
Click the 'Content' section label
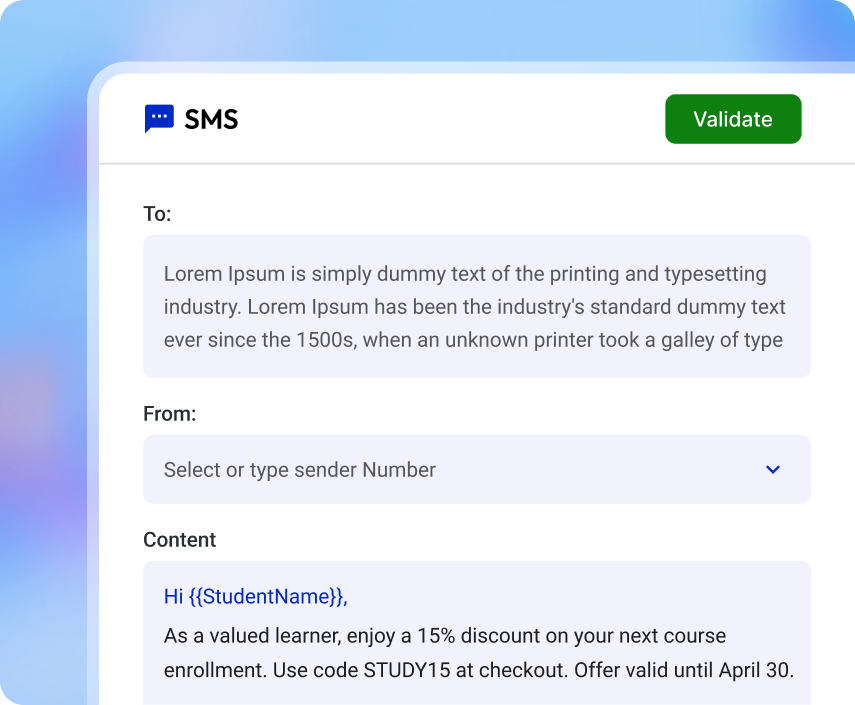coord(180,539)
